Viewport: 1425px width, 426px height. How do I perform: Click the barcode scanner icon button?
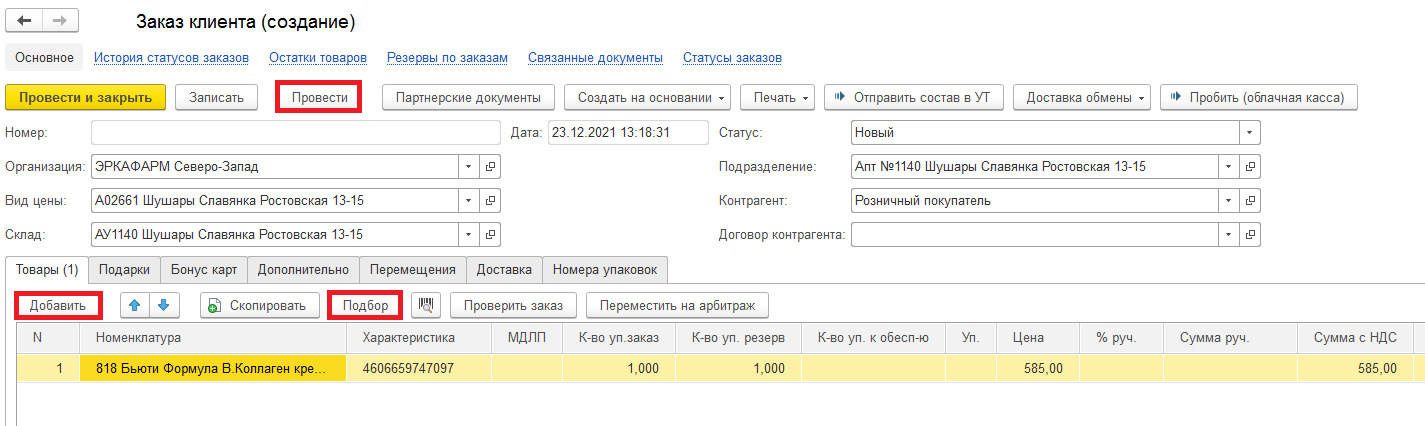[x=426, y=305]
